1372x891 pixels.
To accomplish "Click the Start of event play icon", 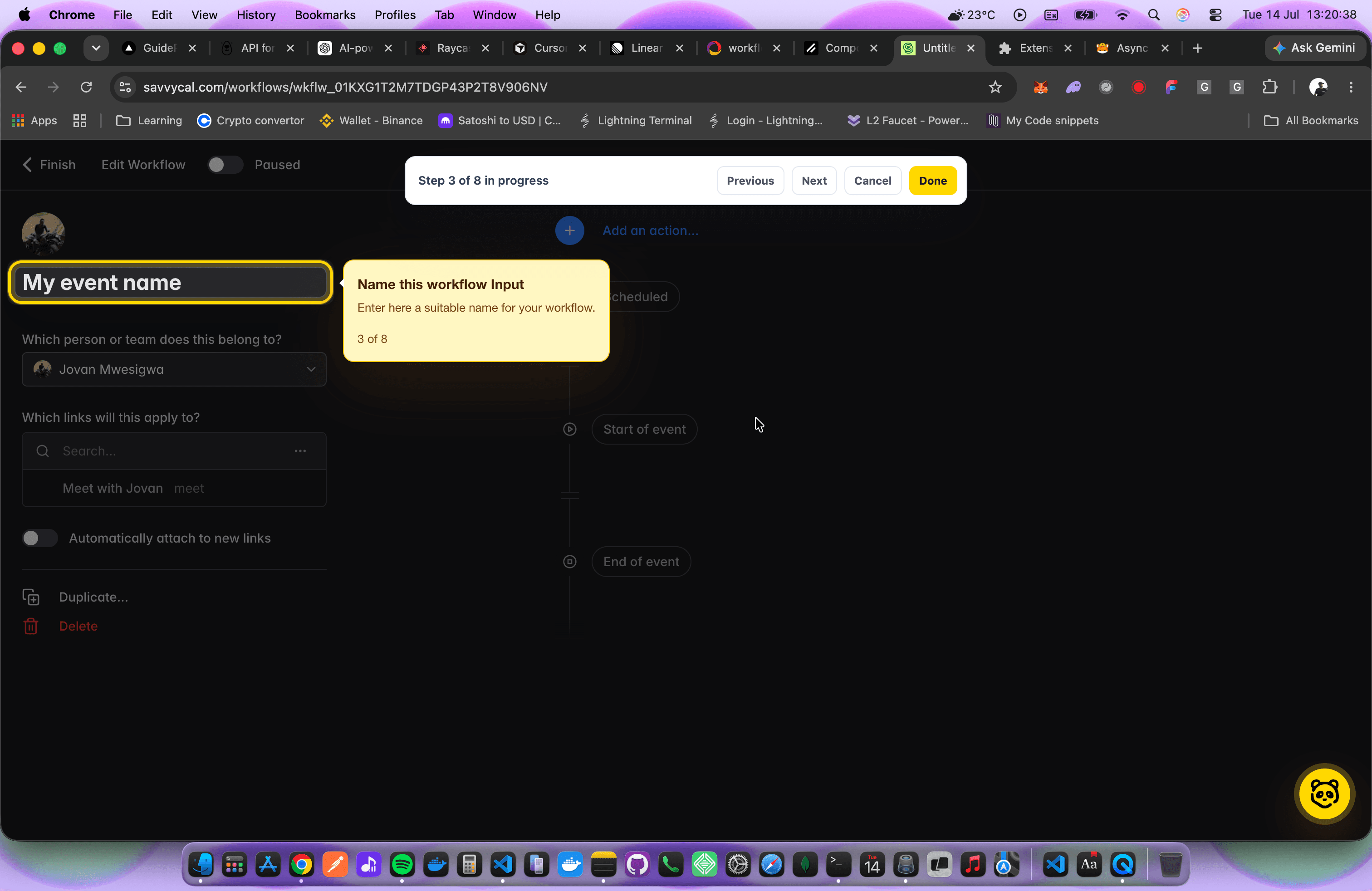I will click(x=569, y=429).
